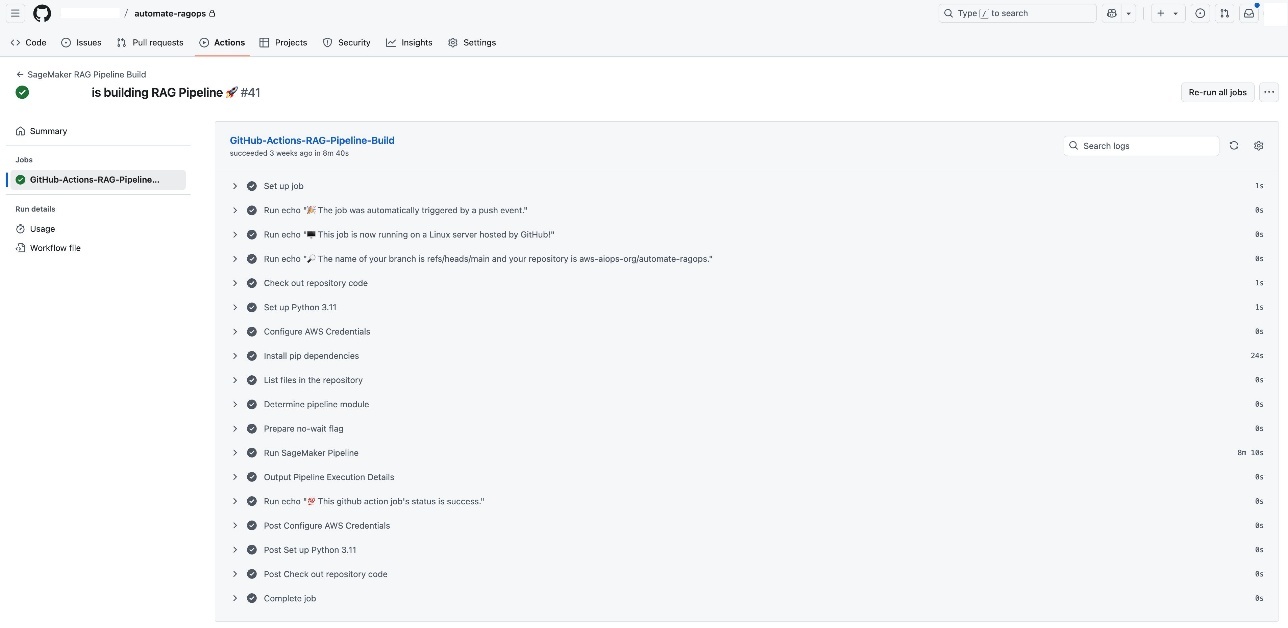
Task: Click the success checkmark beside 'Determine pipeline module'
Action: point(252,404)
